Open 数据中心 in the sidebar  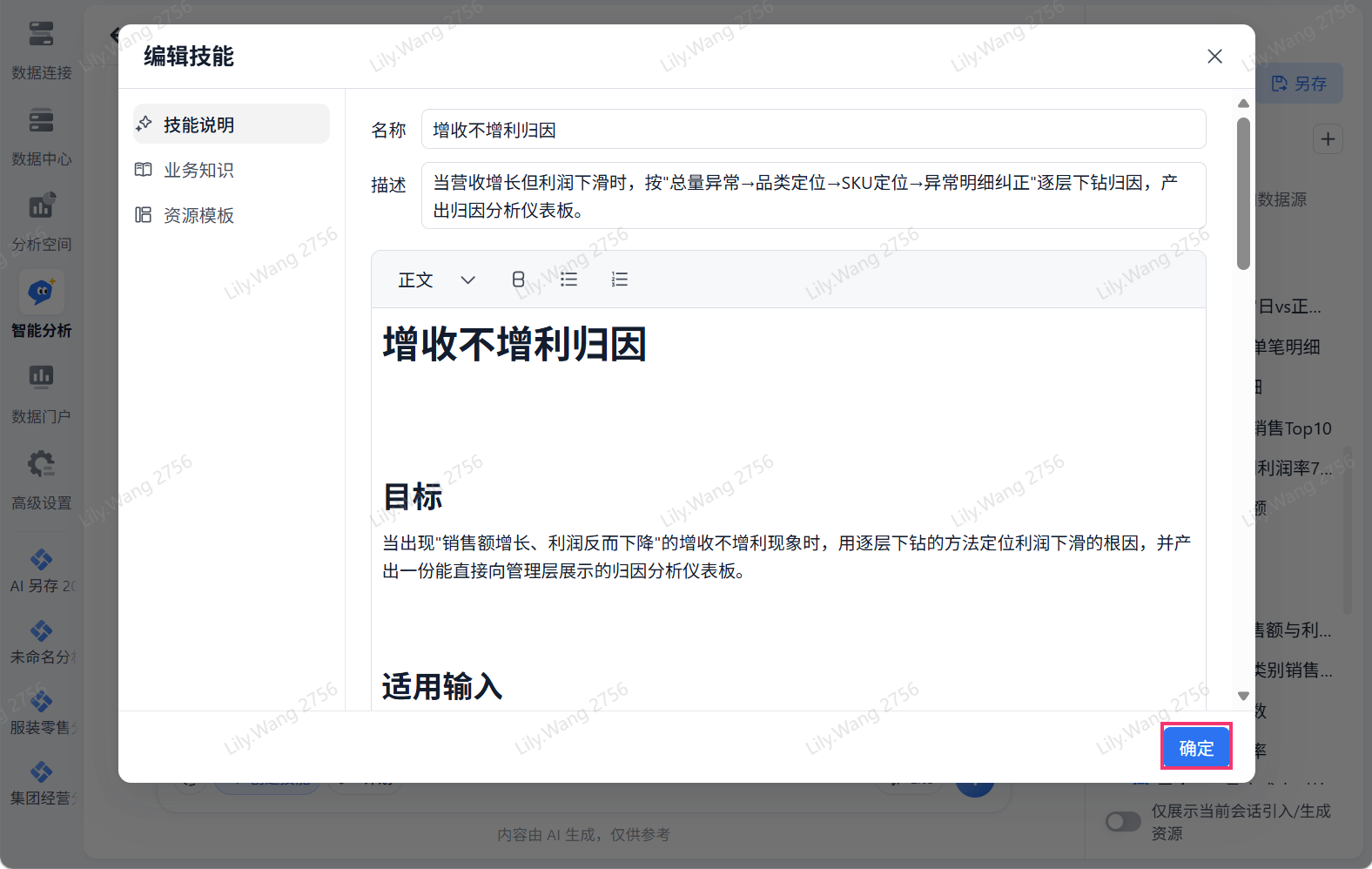coord(41,136)
